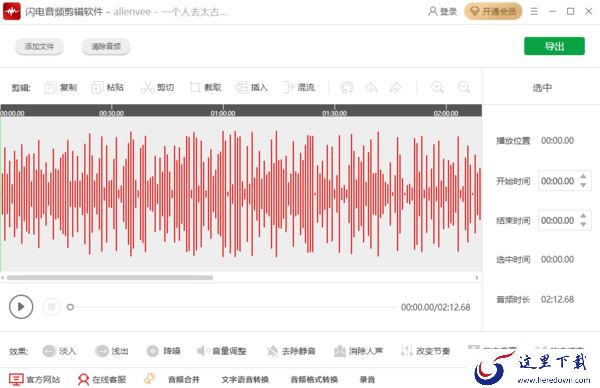
Task: Click the Redo arrow icon
Action: [395, 88]
